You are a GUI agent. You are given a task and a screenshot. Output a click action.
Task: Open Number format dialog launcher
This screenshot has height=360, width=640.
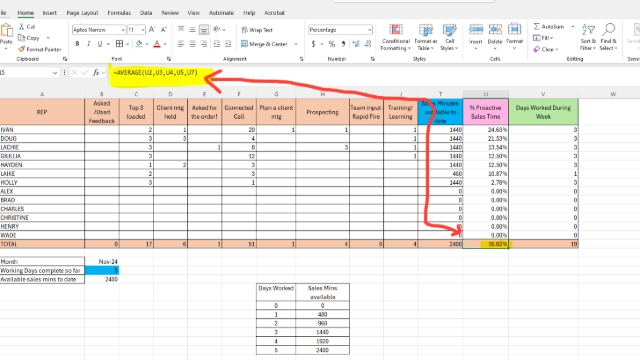pos(373,59)
